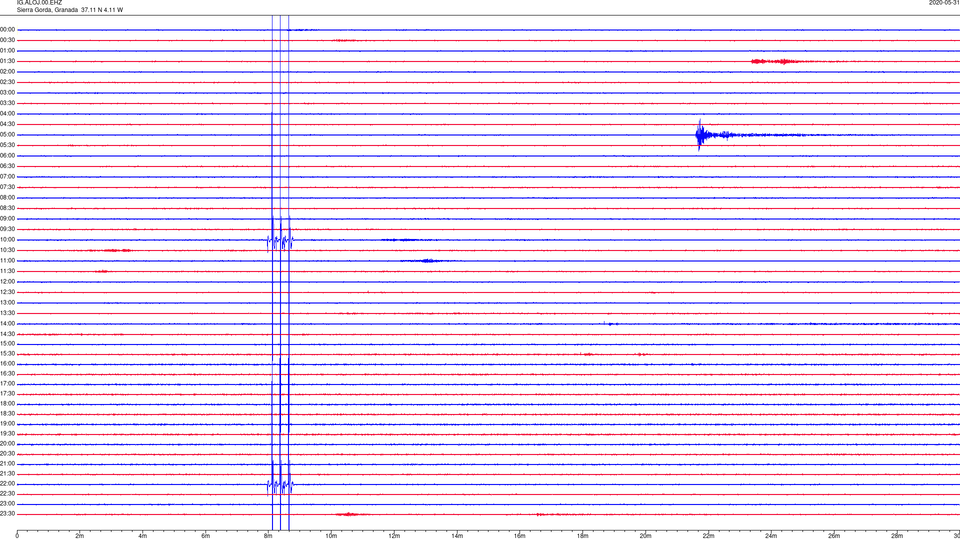Screen dimensions: 960x540
Task: Select the 10:00 row time label
Action: 7,240
